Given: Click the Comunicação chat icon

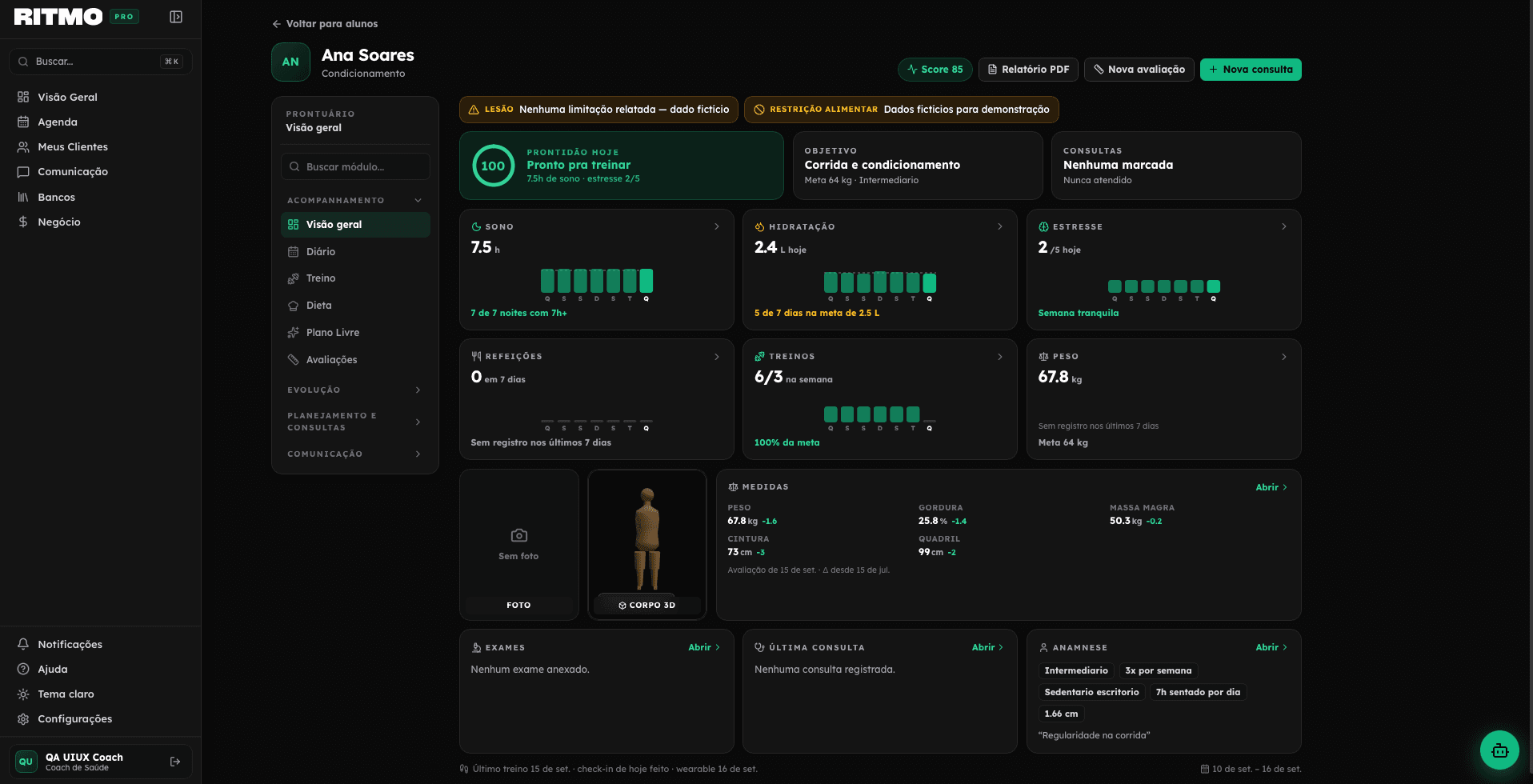Looking at the screenshot, I should pos(23,171).
